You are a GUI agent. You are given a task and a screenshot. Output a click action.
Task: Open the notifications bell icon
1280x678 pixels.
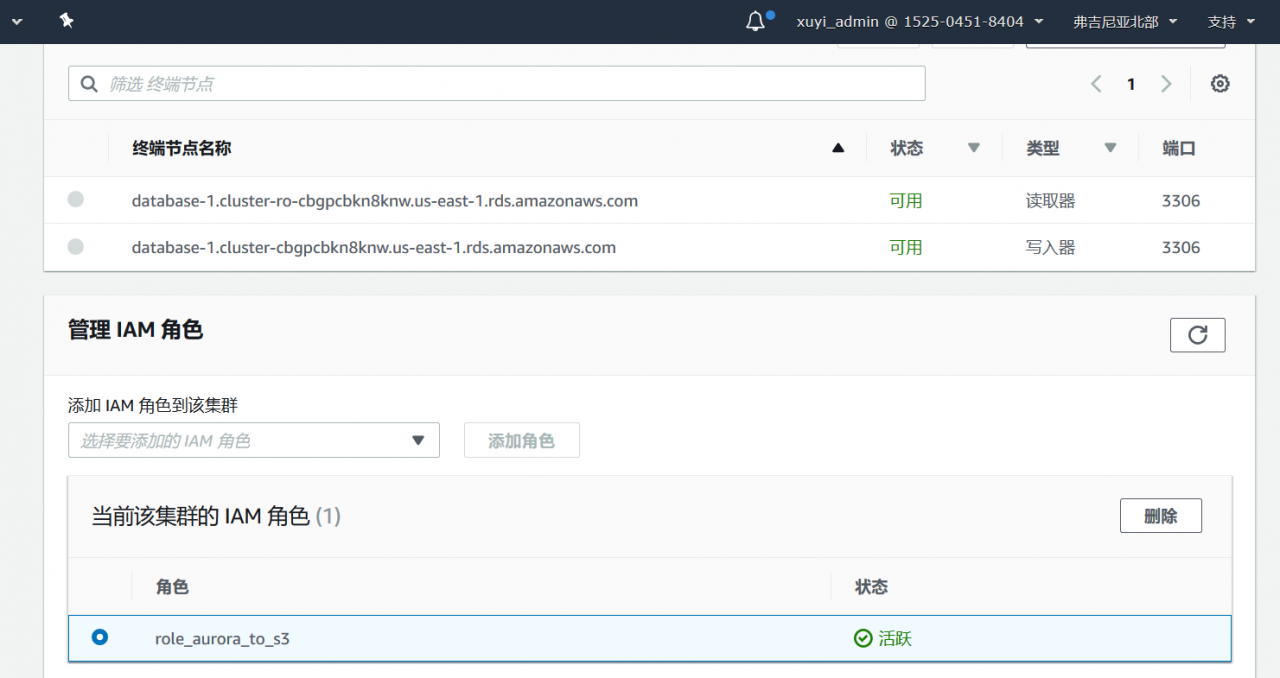coord(756,21)
